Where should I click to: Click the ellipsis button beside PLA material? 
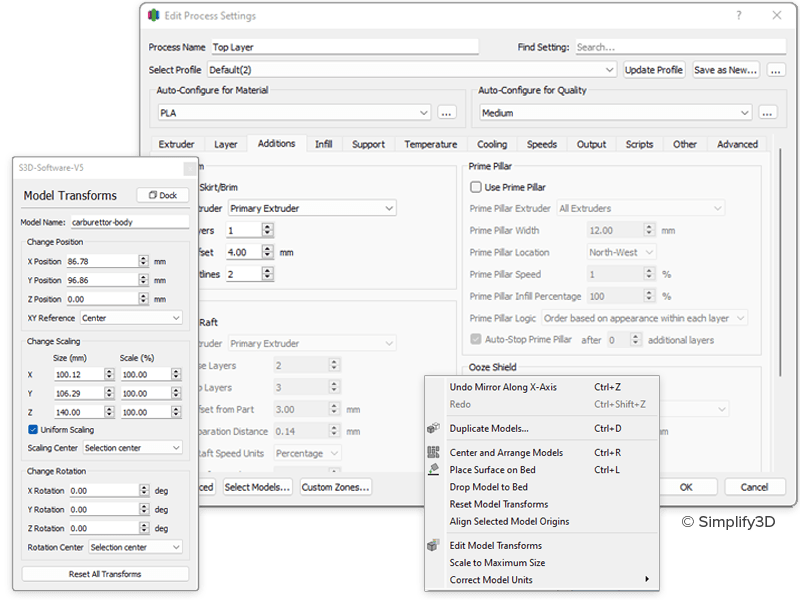(446, 113)
